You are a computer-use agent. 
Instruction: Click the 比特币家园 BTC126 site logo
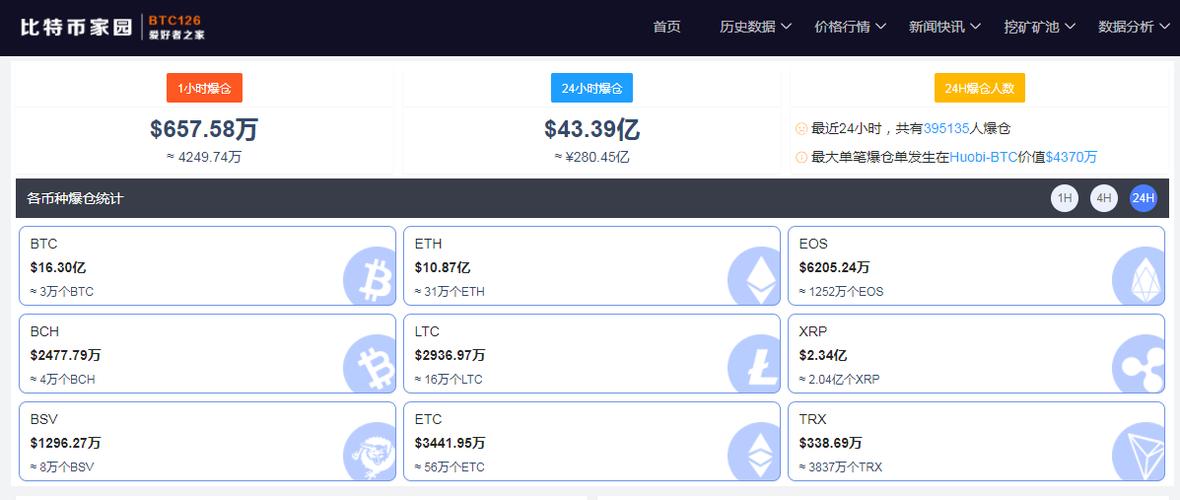pyautogui.click(x=112, y=27)
